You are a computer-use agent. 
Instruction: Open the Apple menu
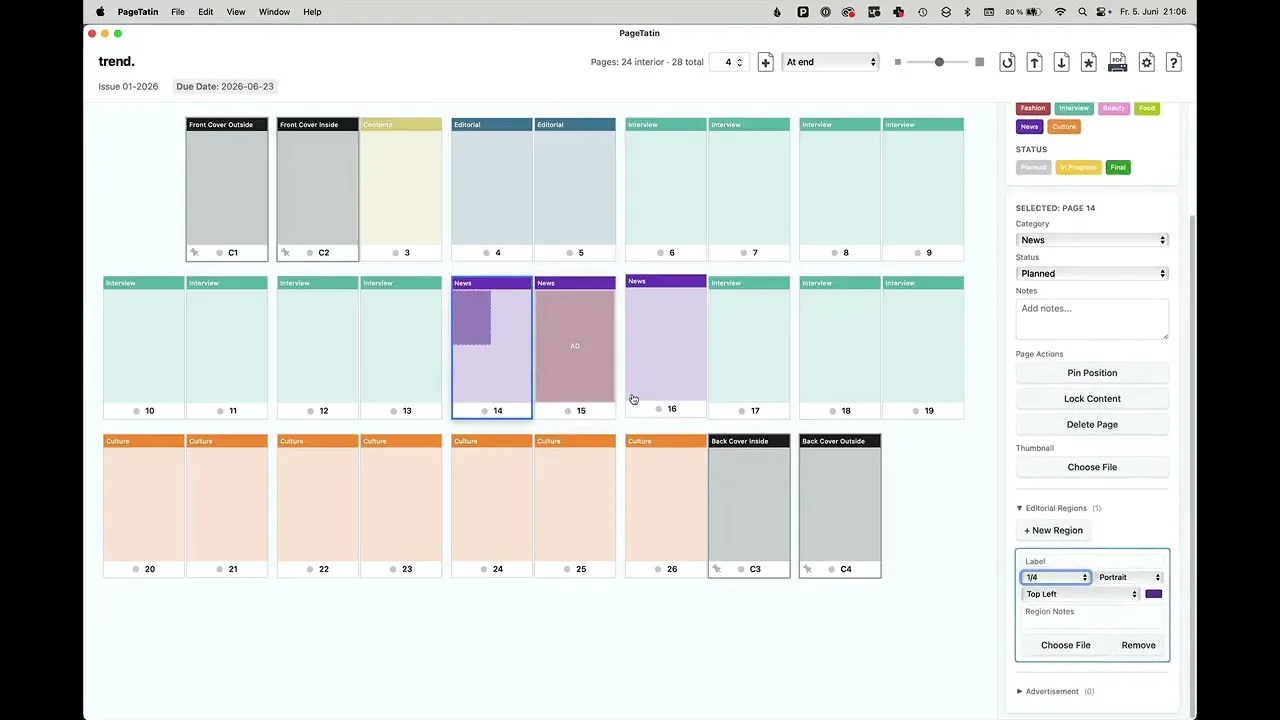tap(100, 12)
